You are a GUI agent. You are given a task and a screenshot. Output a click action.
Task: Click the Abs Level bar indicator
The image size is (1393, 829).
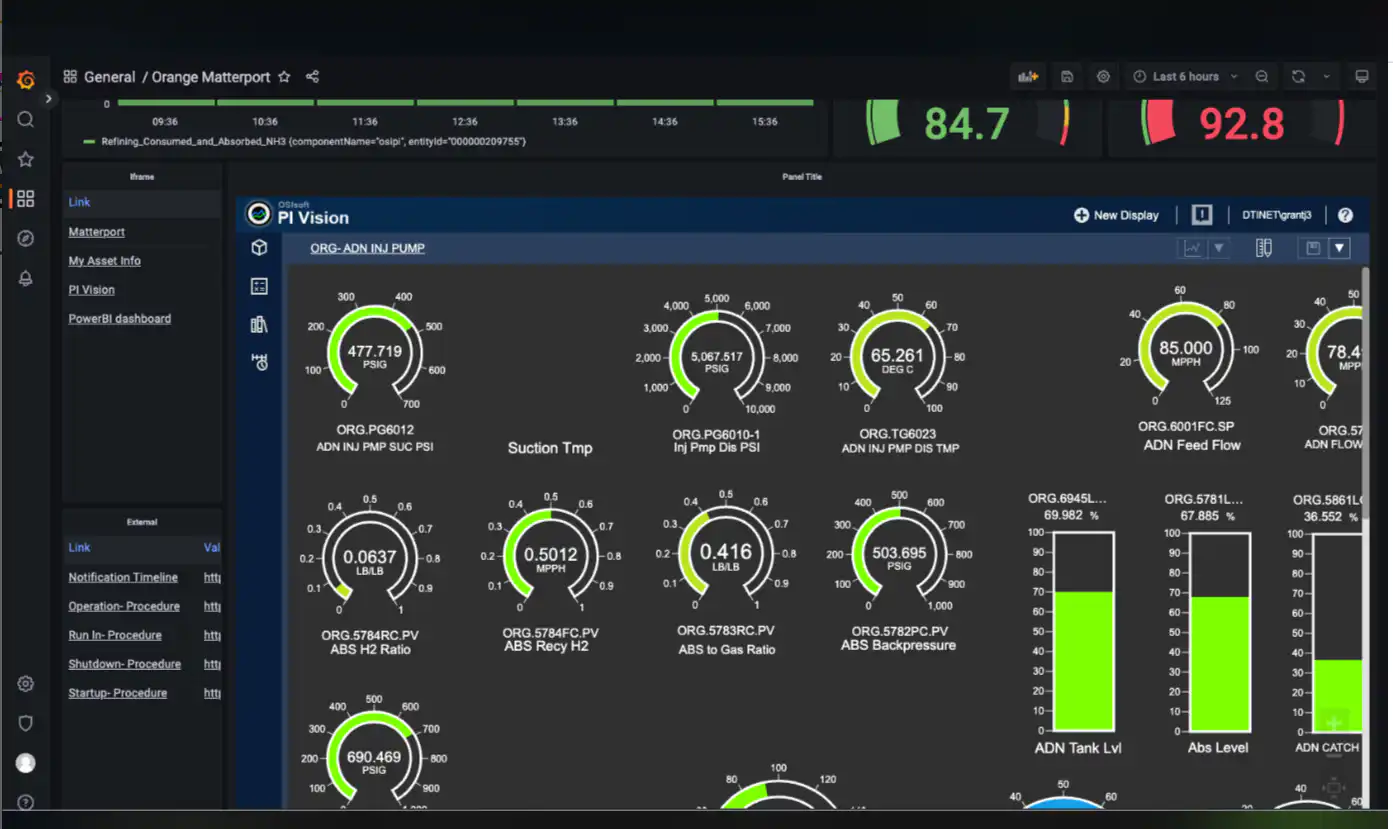point(1220,631)
